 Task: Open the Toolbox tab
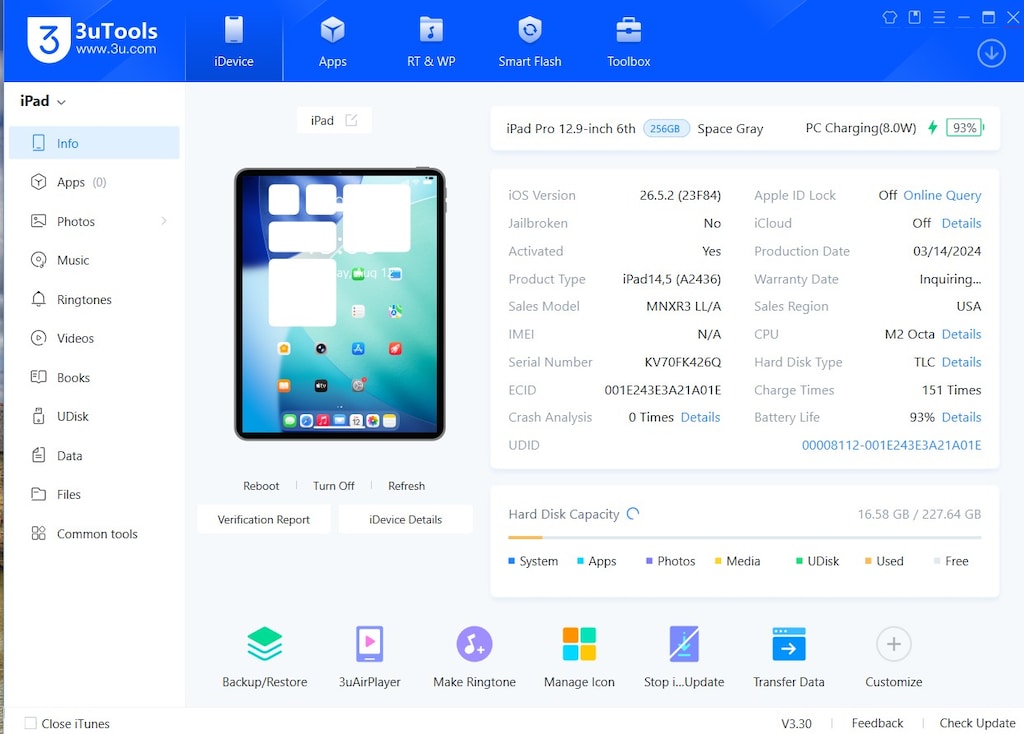coord(628,42)
